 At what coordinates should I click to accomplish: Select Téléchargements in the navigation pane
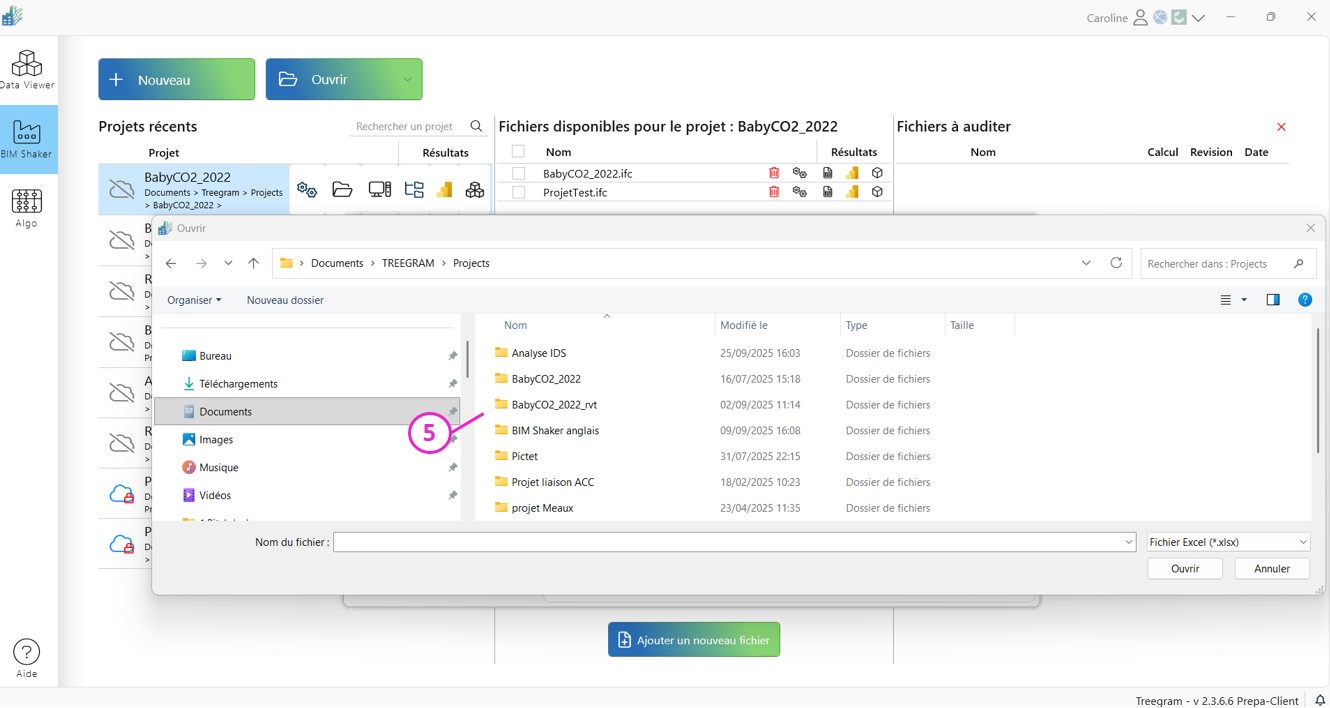(x=238, y=384)
